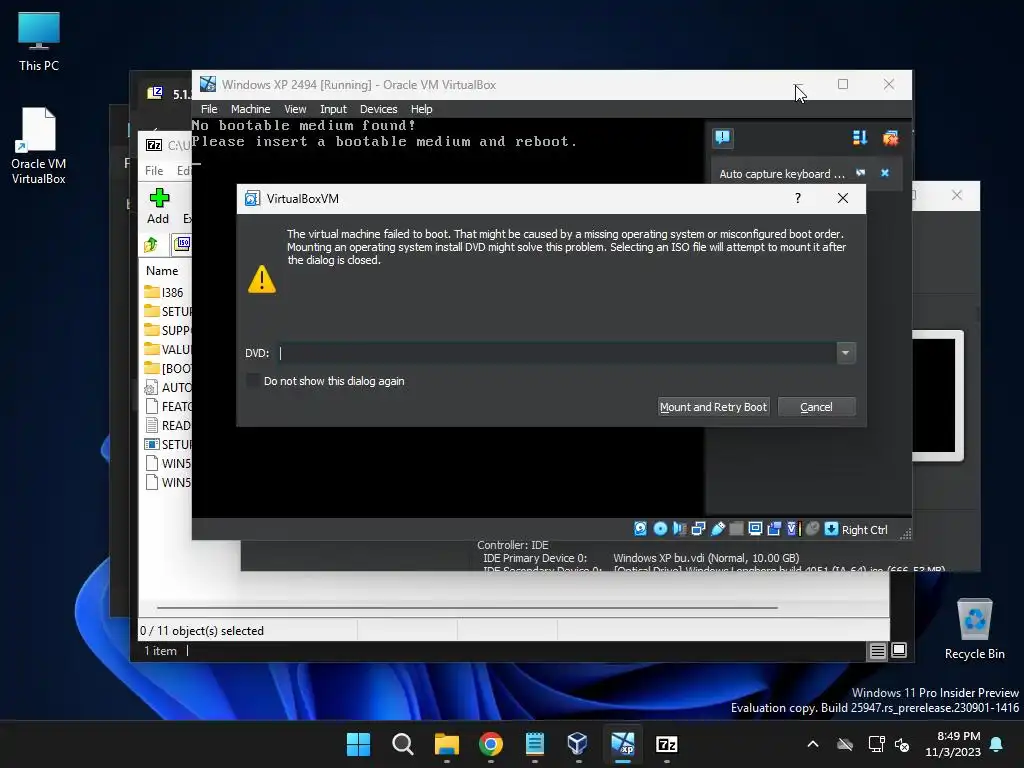
Task: Open File Explorer from taskbar
Action: 447,744
